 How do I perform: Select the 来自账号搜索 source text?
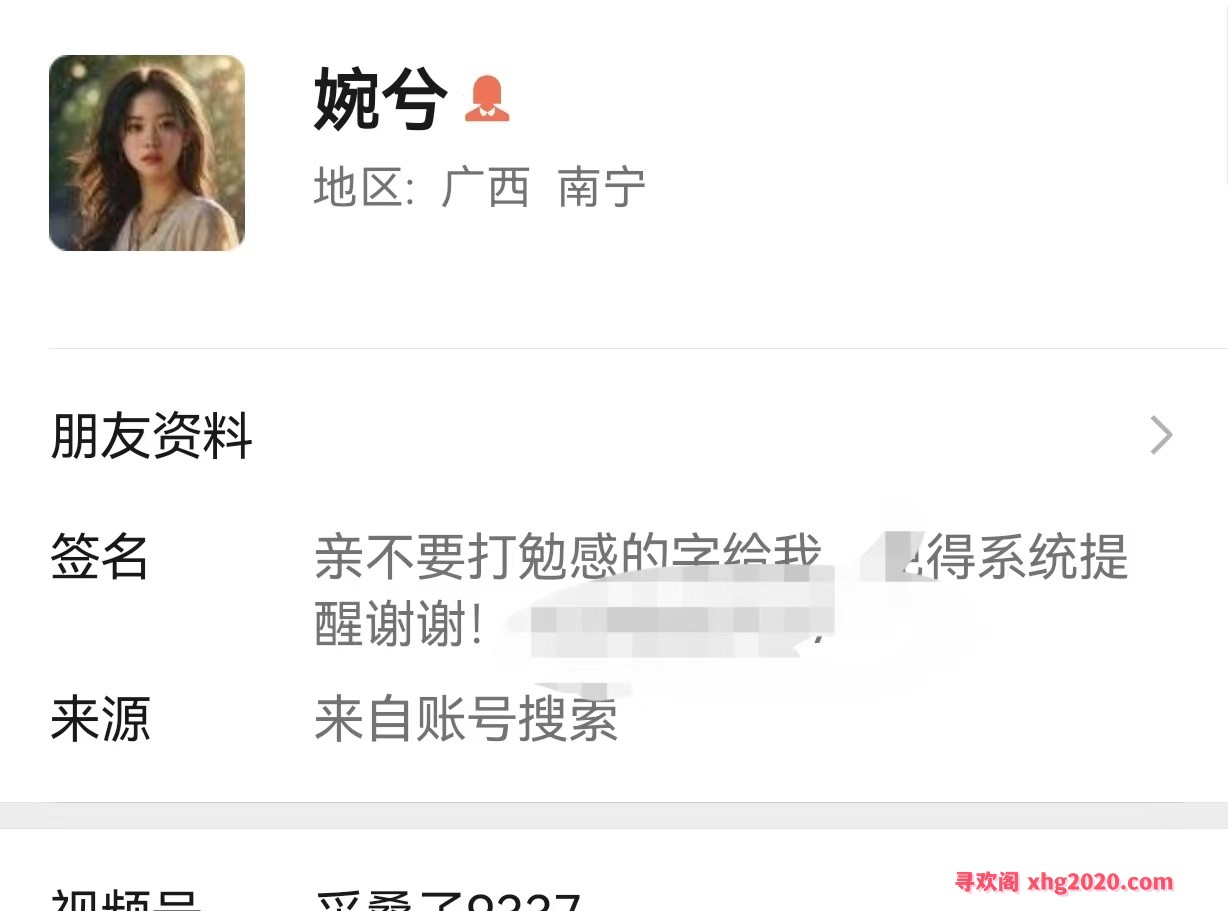tap(466, 719)
